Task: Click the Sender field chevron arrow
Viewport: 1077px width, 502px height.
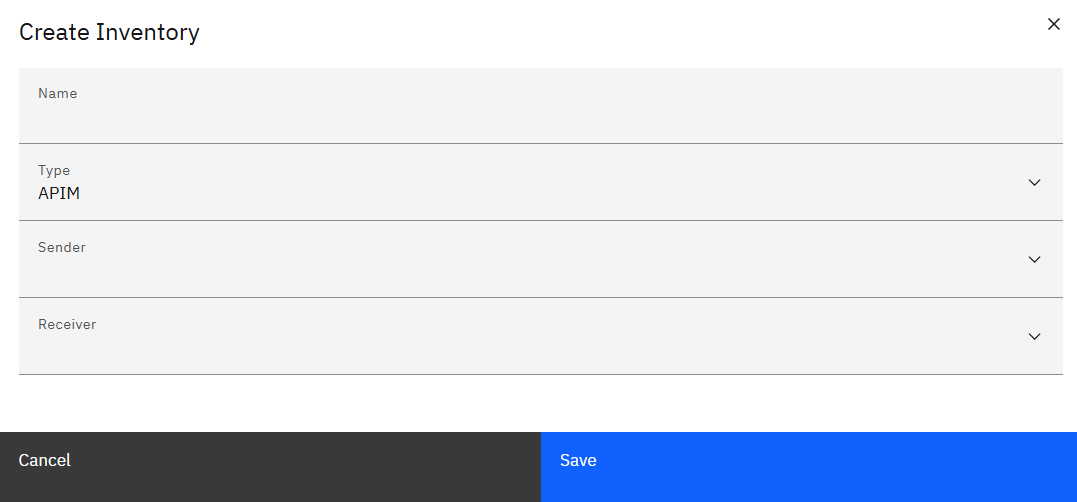Action: (x=1034, y=260)
